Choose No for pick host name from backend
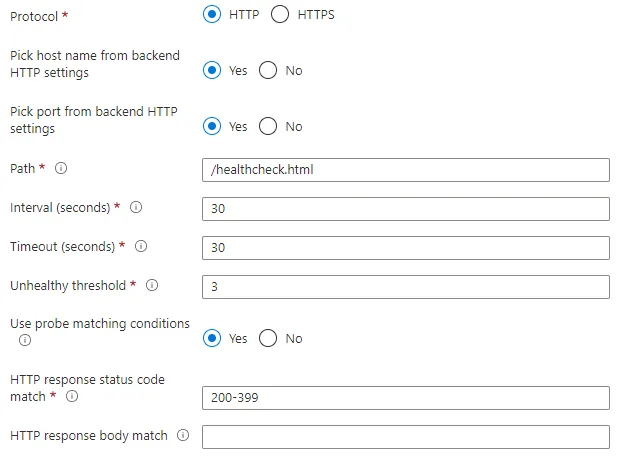 [268, 71]
